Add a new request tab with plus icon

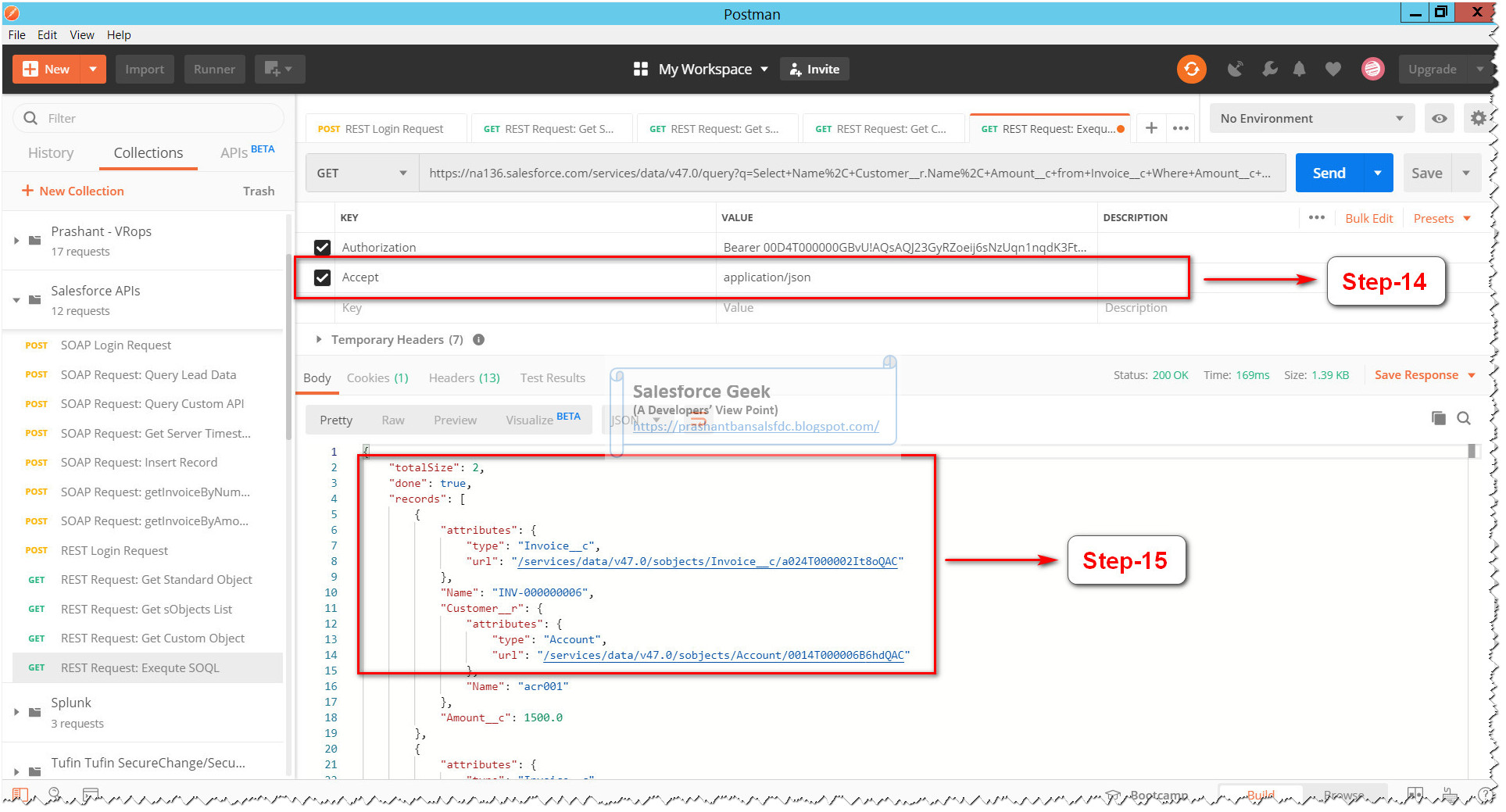1151,127
